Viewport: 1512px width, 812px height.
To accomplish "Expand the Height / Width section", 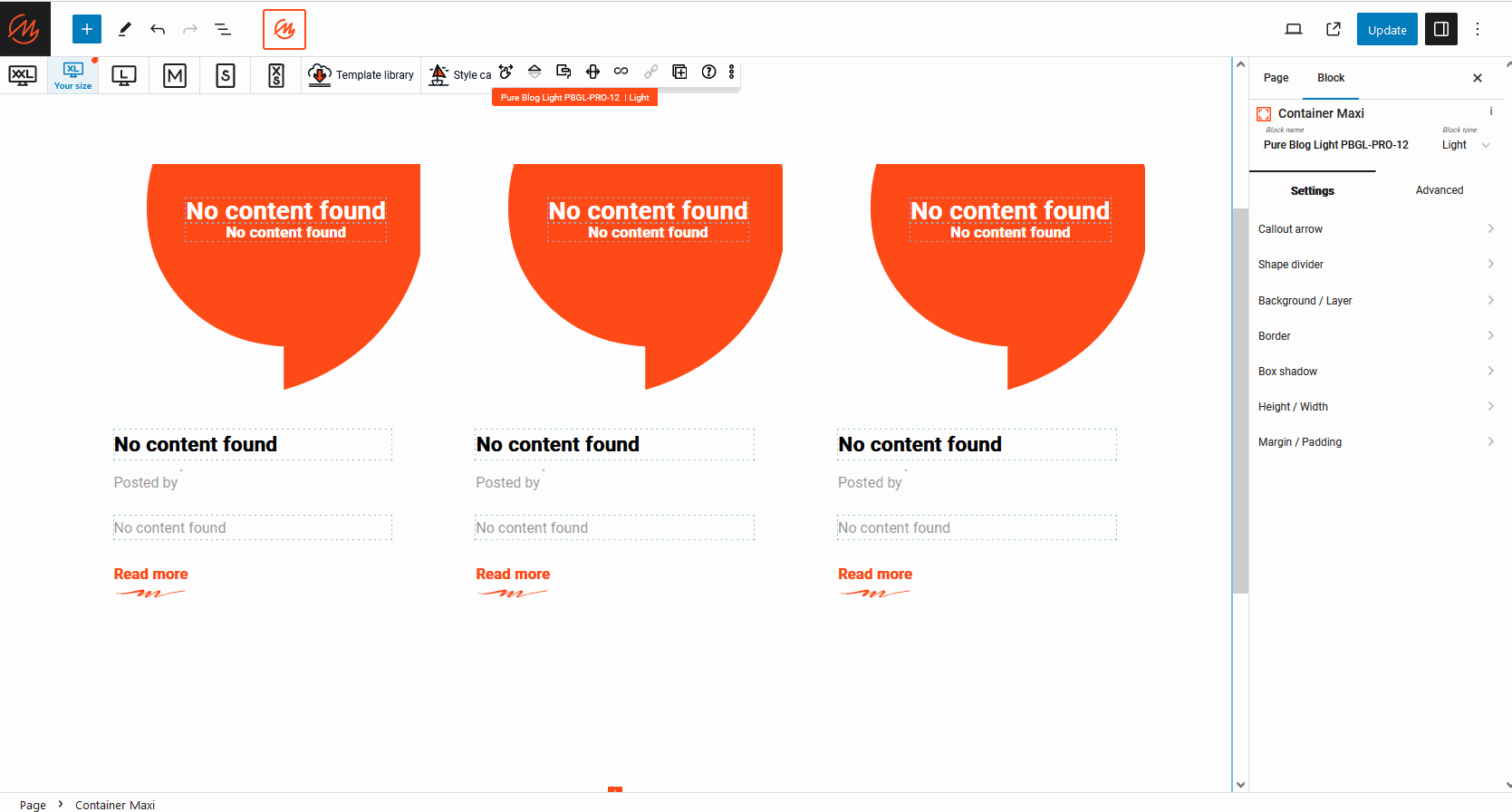I will pos(1376,407).
